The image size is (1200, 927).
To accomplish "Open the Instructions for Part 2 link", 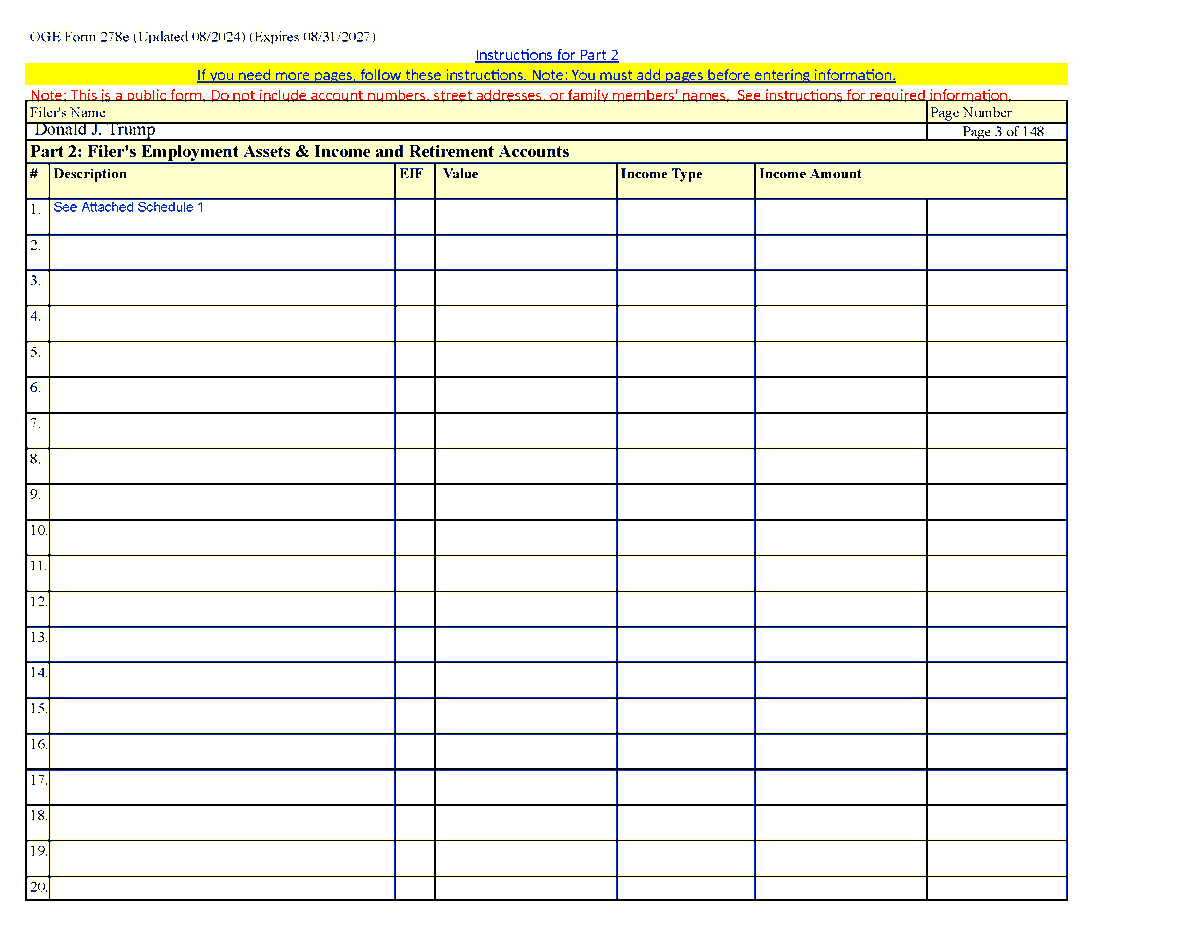I will pos(546,55).
